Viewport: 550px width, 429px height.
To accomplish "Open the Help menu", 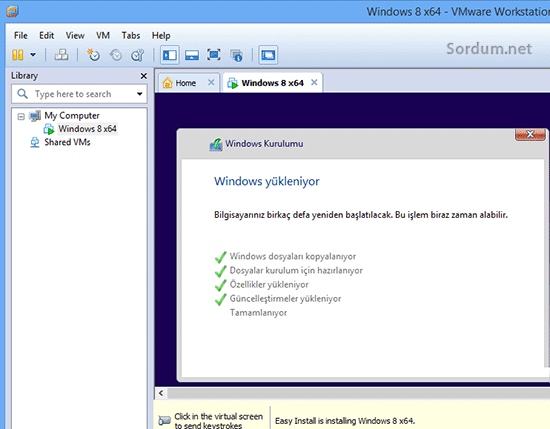I will [x=161, y=36].
